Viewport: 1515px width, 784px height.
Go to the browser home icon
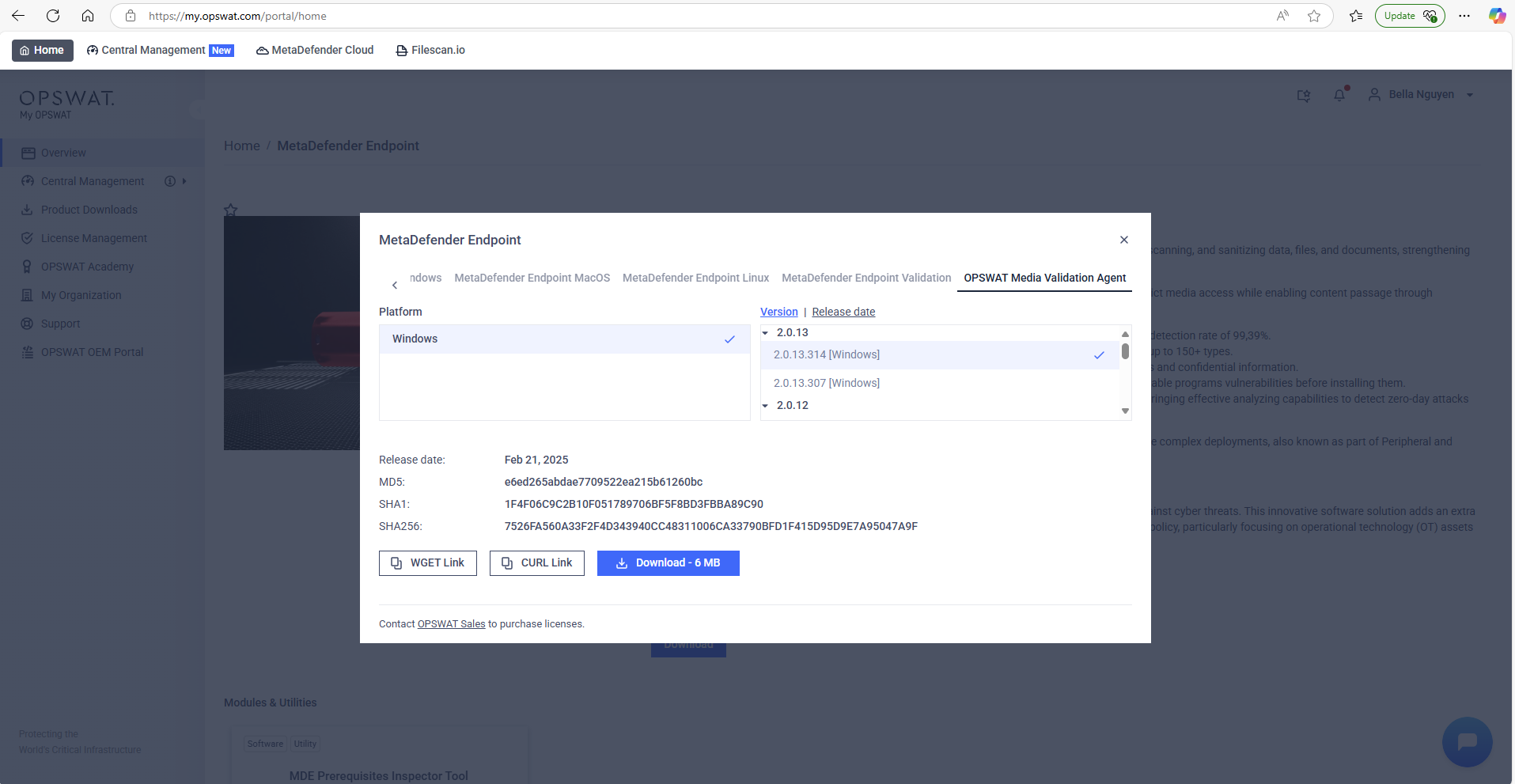88,16
